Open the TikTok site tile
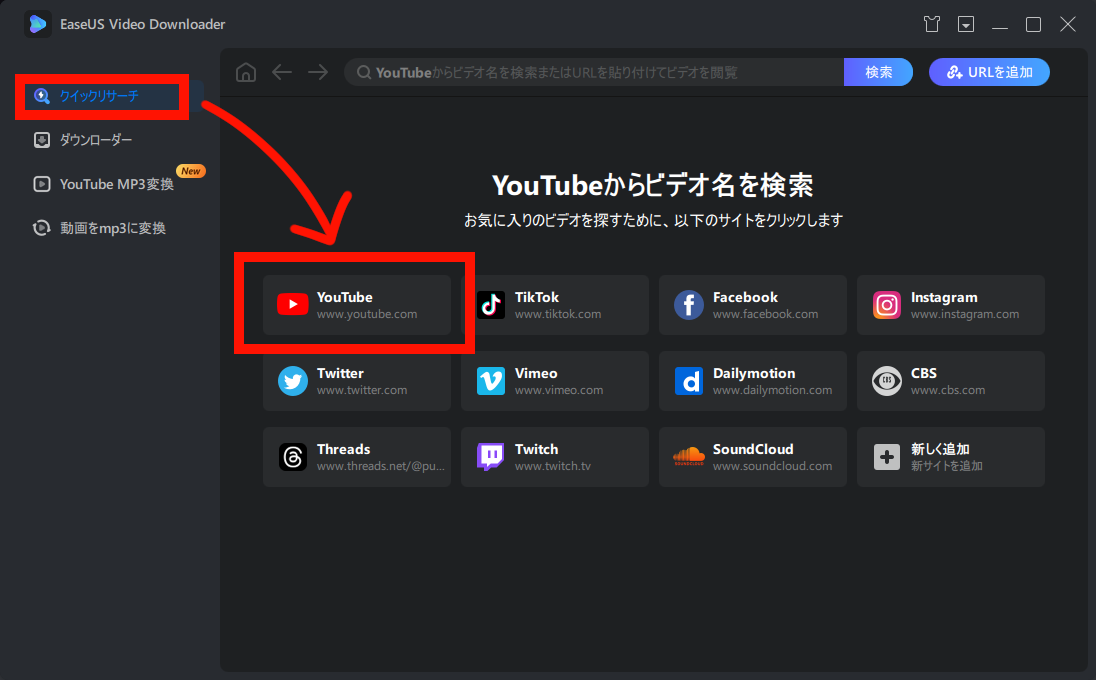Image resolution: width=1096 pixels, height=680 pixels. pyautogui.click(x=554, y=305)
